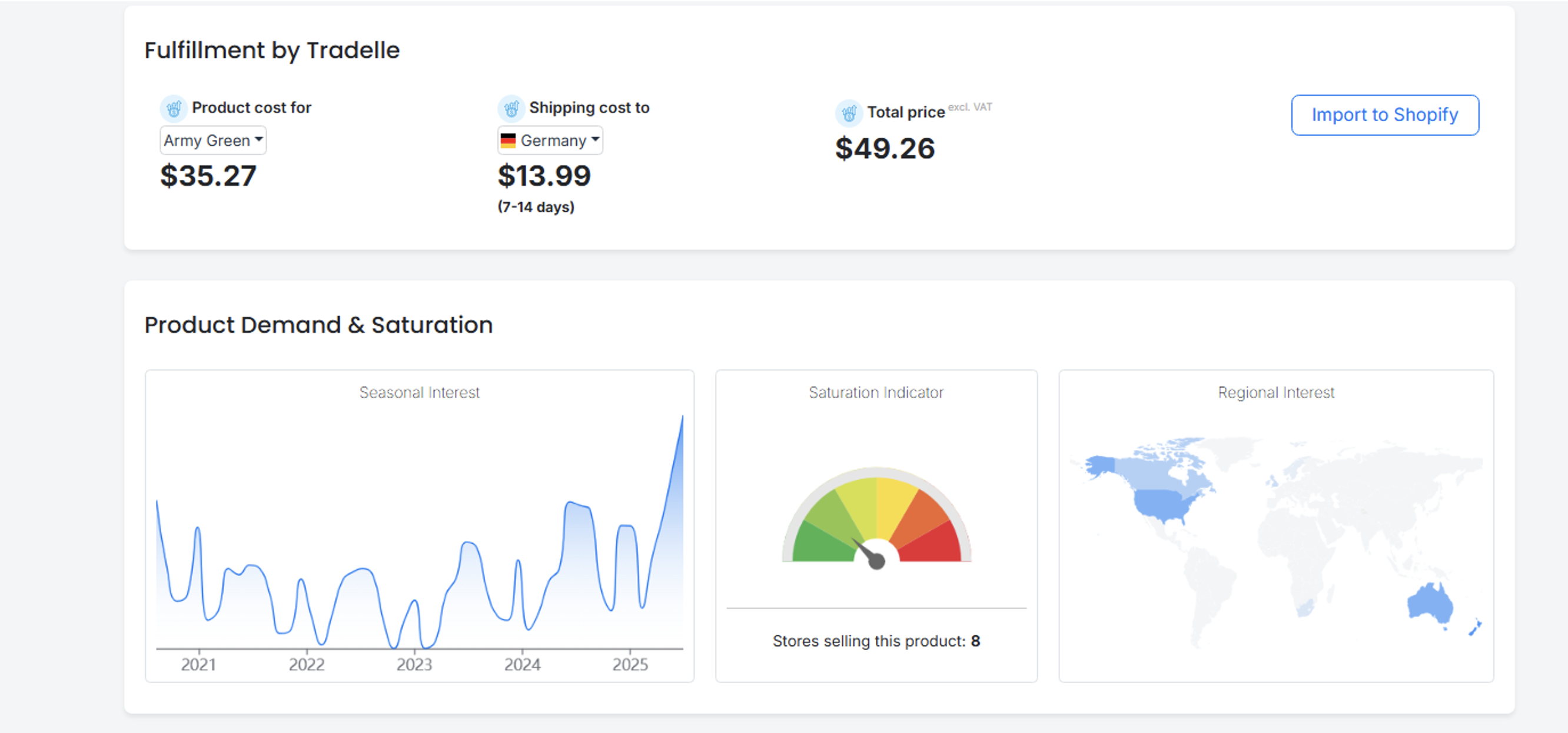Open the Germany shipping country dropdown
The image size is (1568, 733).
coord(550,141)
